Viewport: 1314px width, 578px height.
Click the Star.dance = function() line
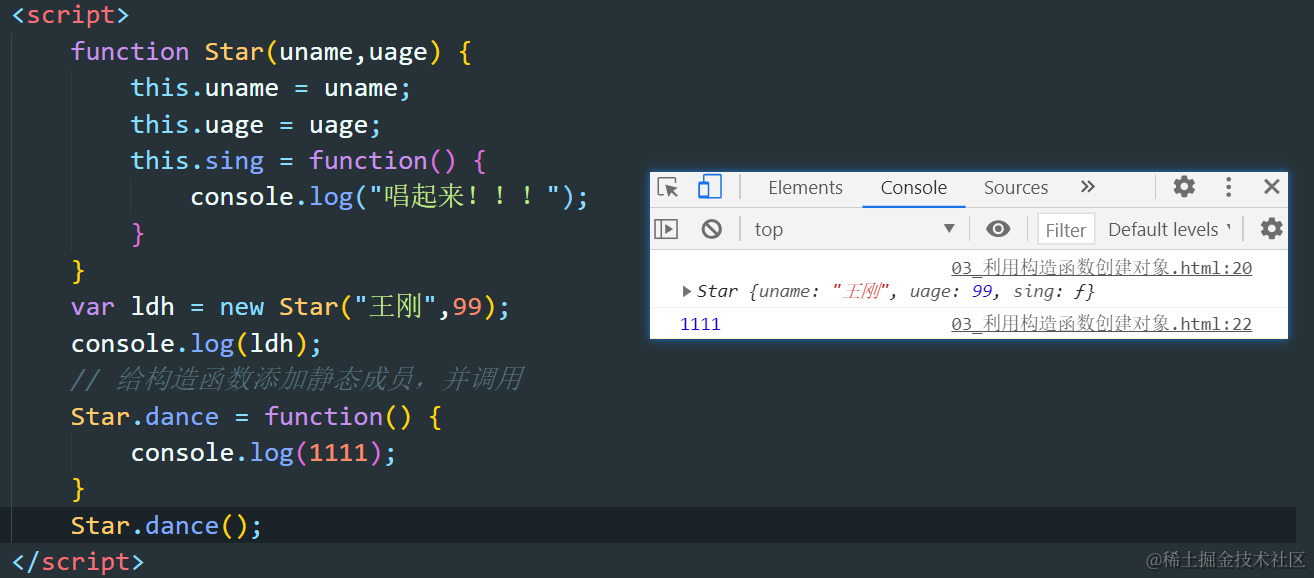click(x=256, y=416)
